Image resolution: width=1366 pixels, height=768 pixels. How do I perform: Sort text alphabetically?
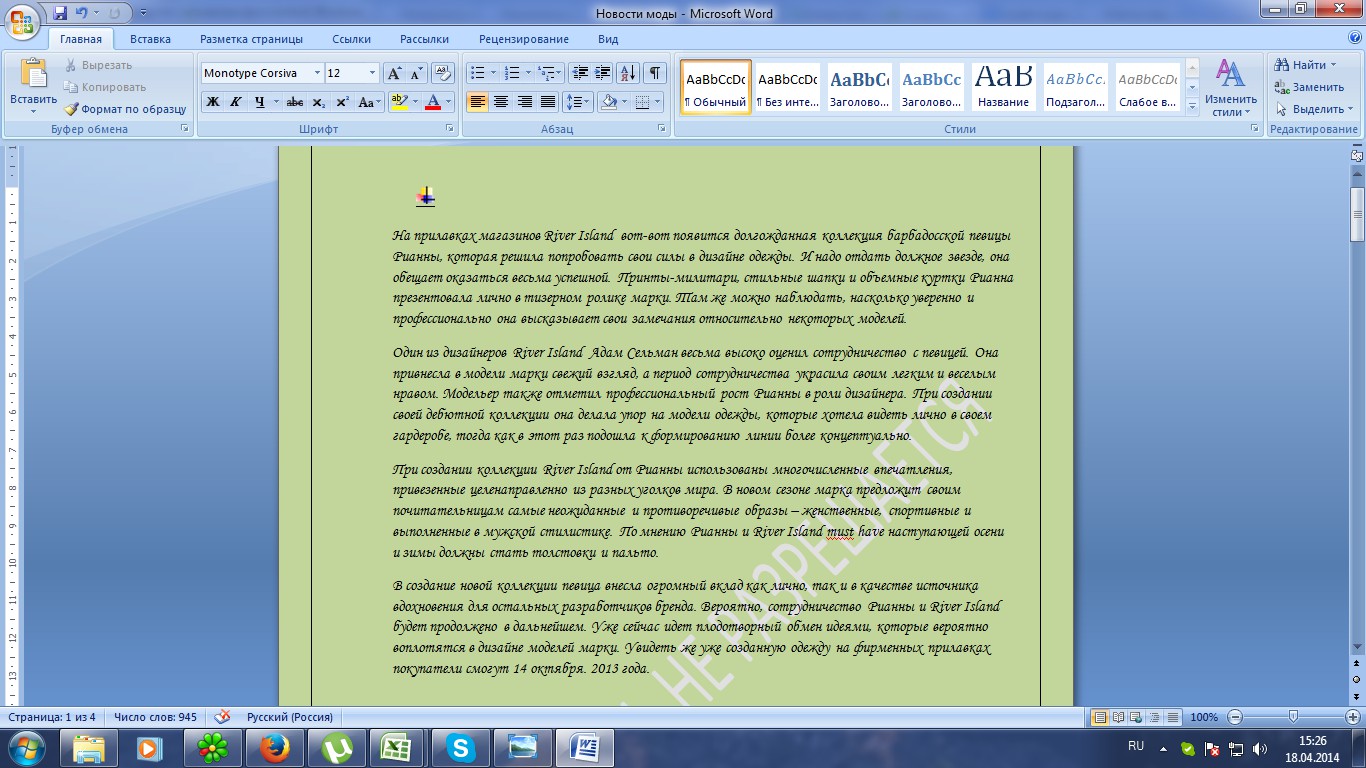tap(628, 73)
